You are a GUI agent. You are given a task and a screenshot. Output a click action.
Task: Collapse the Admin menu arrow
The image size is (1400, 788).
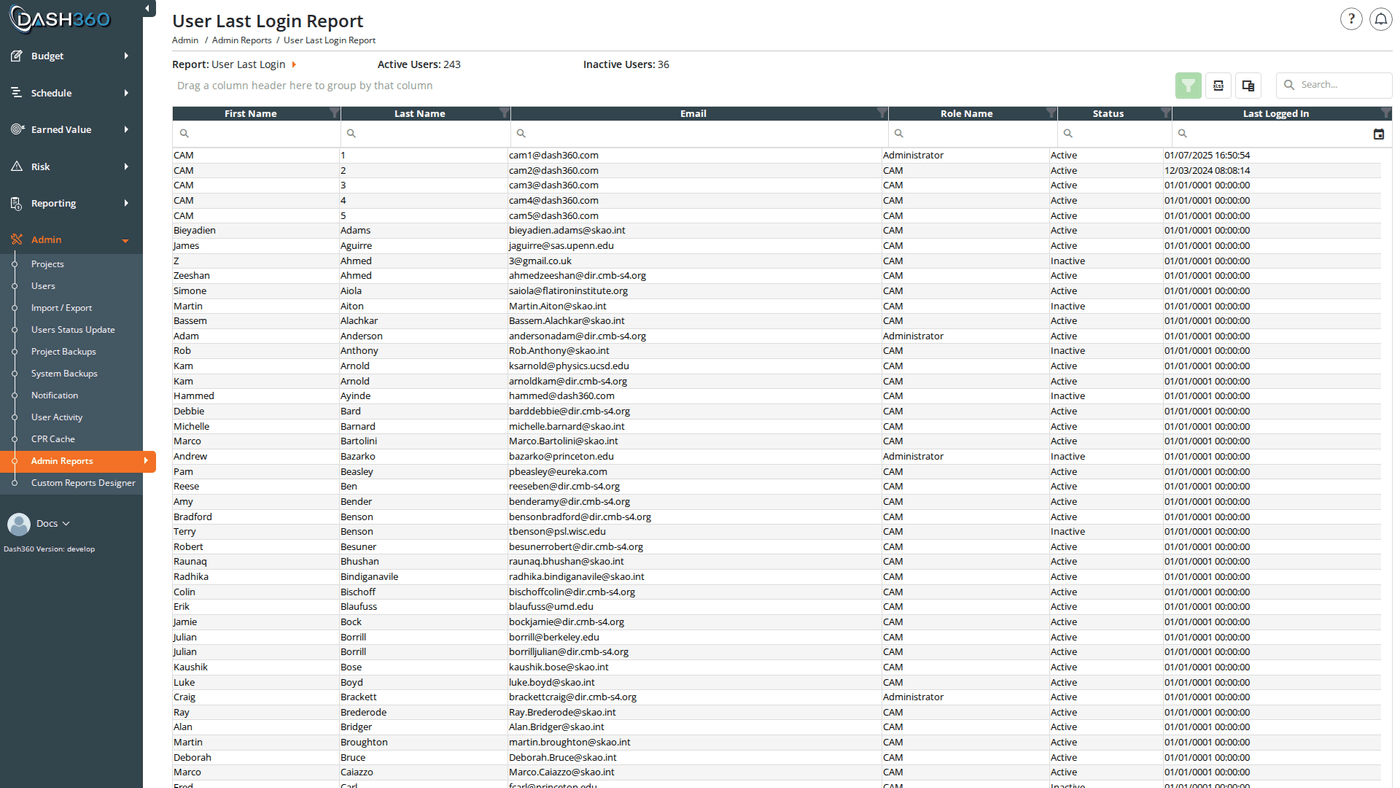coord(126,241)
